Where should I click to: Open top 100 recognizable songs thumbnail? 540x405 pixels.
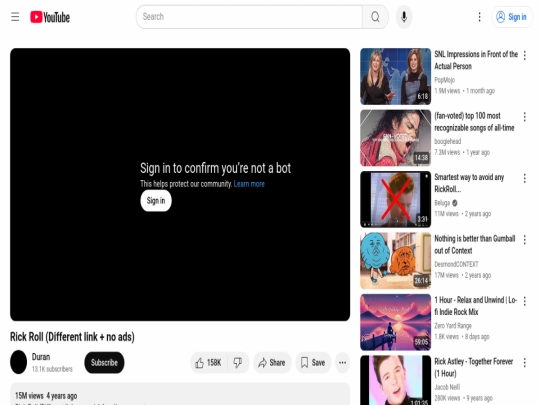[x=395, y=138]
